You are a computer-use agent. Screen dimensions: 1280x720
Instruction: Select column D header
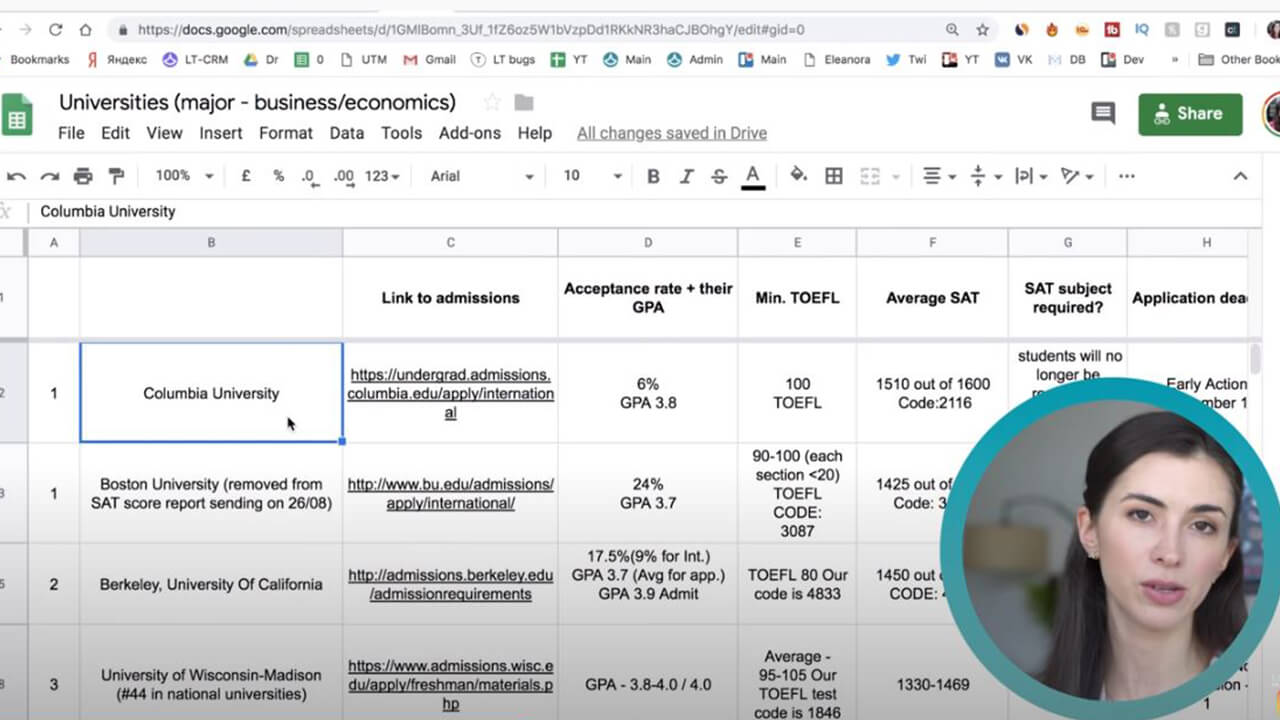pyautogui.click(x=648, y=242)
